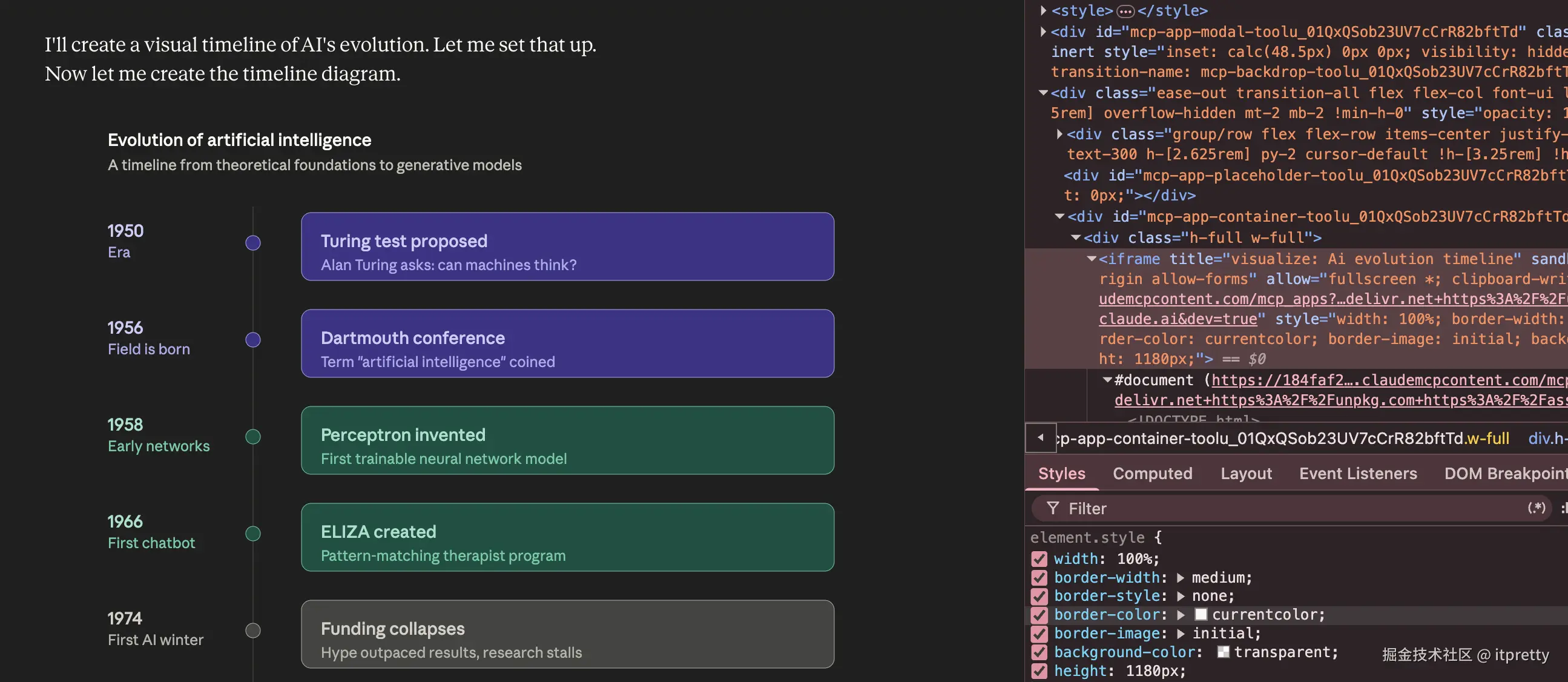Open the border-color currentcolor swatch
This screenshot has height=682, width=1568.
pos(1201,614)
